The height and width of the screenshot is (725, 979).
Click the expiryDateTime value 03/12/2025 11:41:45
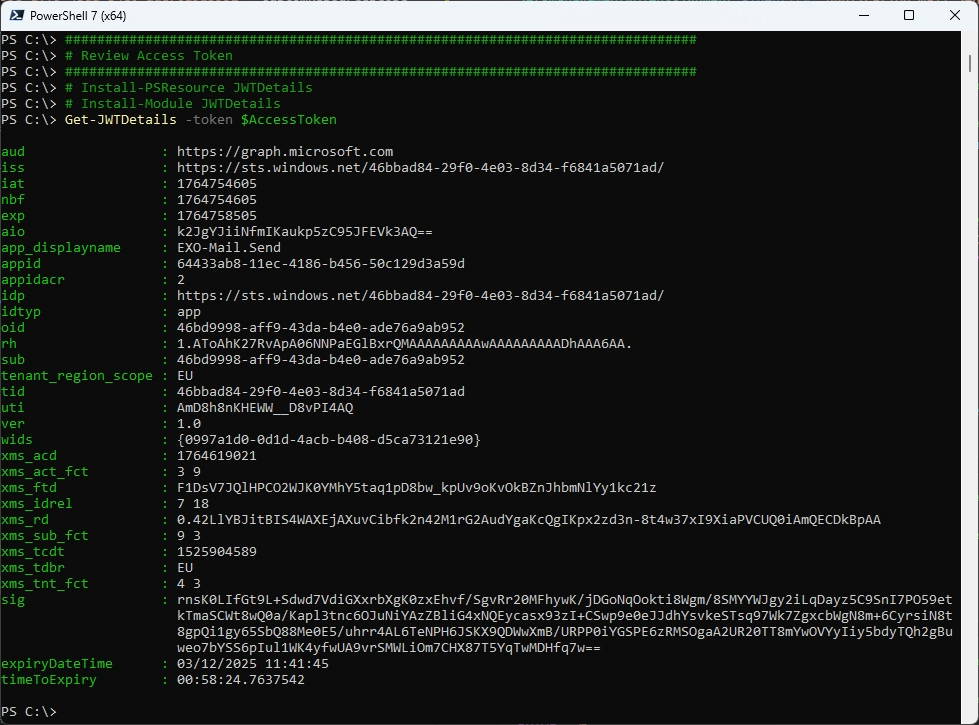click(x=253, y=663)
